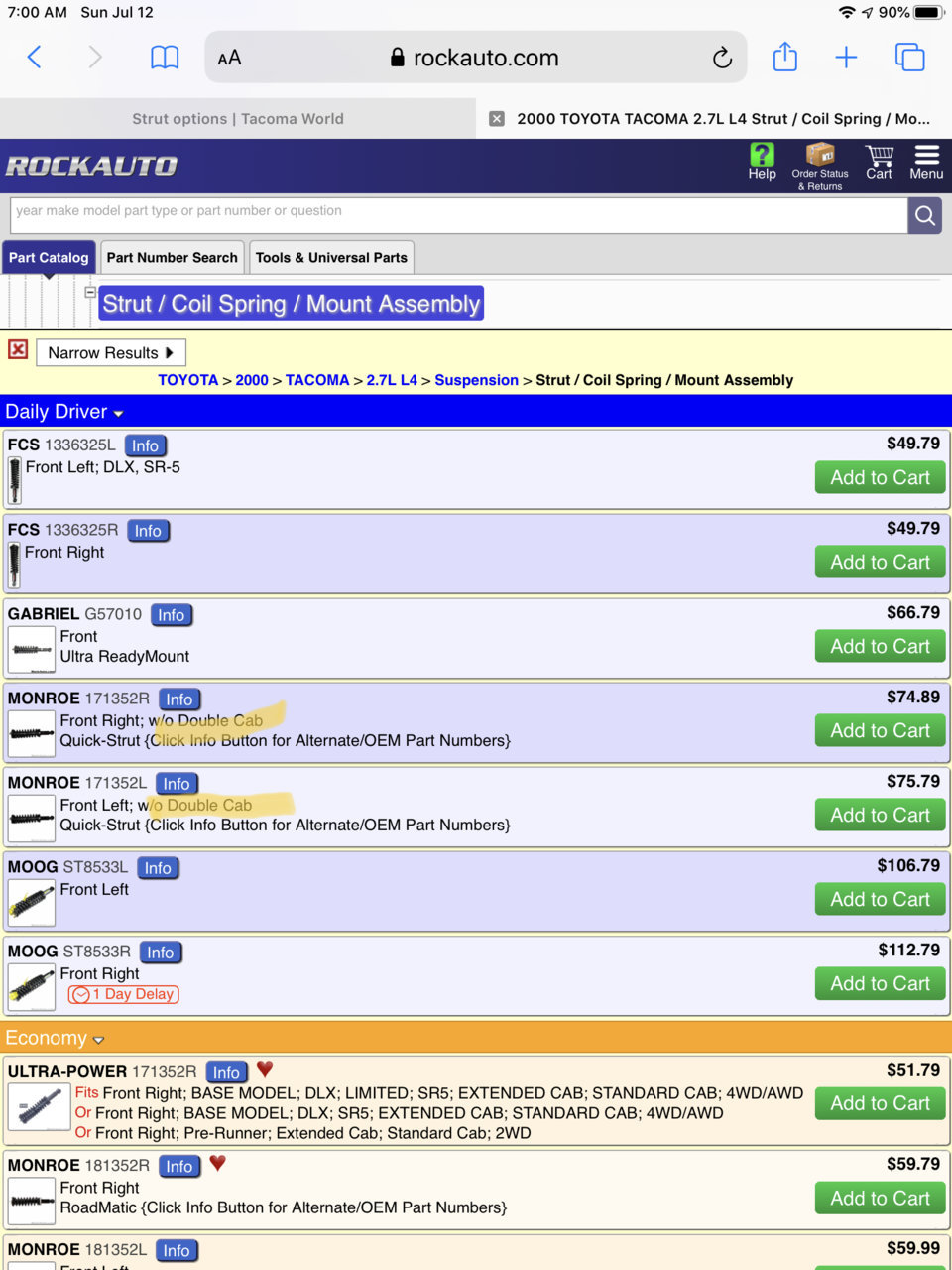Screen dimensions: 952x1270
Task: View the shopping Cart
Action: (x=879, y=163)
